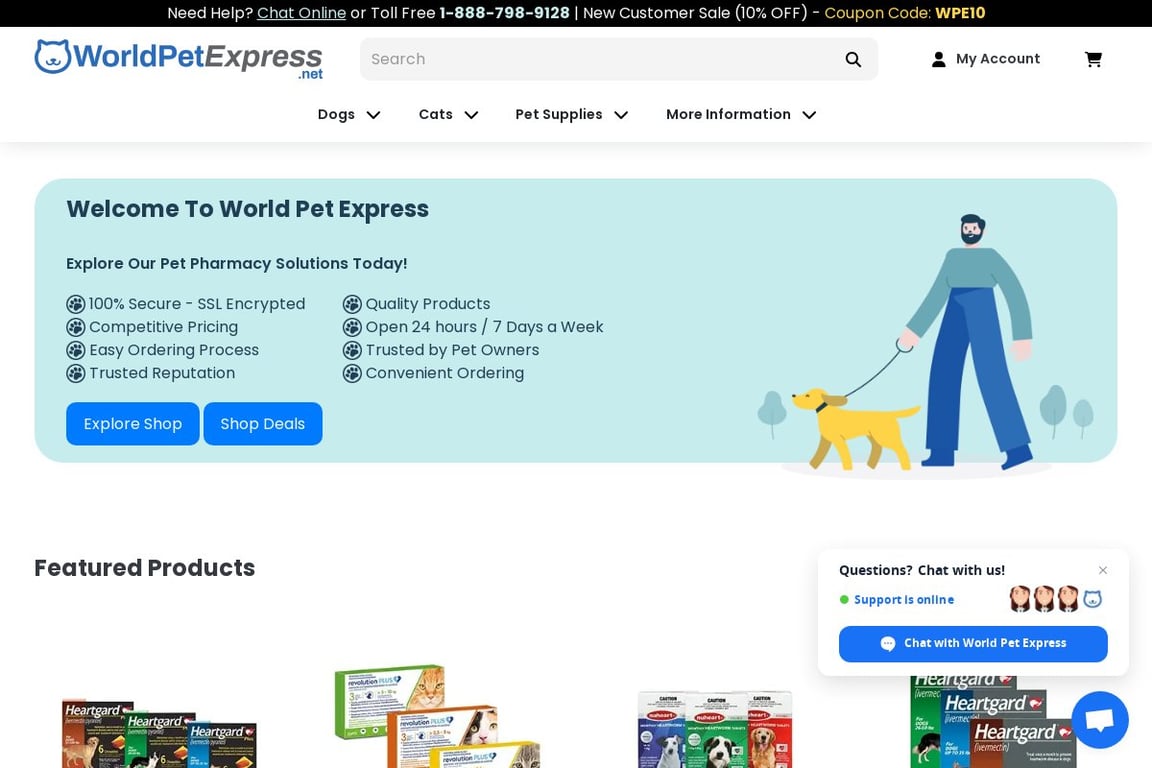This screenshot has width=1152, height=768.
Task: Click Support is online text
Action: (x=904, y=600)
